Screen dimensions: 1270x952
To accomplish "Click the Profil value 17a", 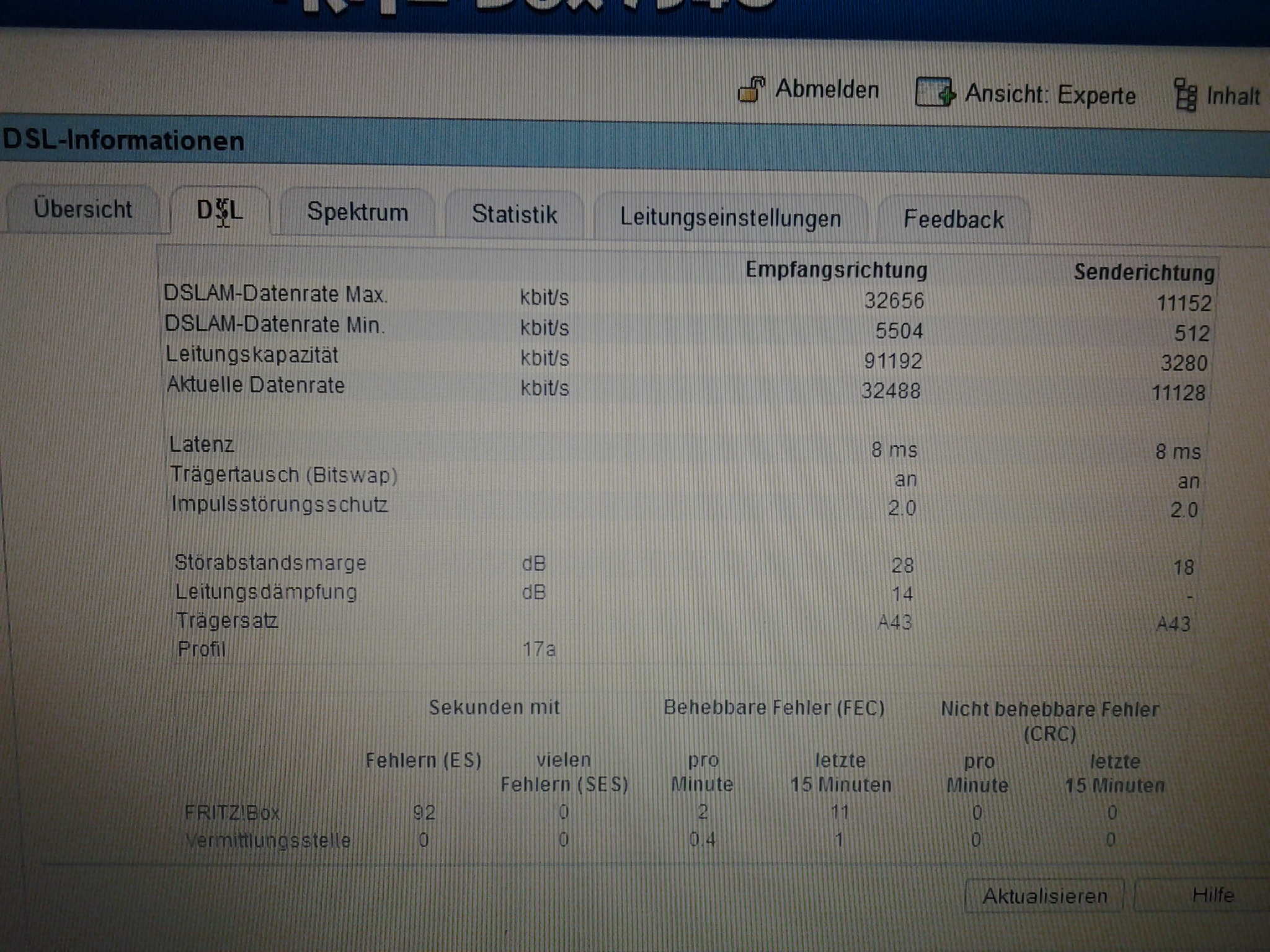I will tap(538, 650).
